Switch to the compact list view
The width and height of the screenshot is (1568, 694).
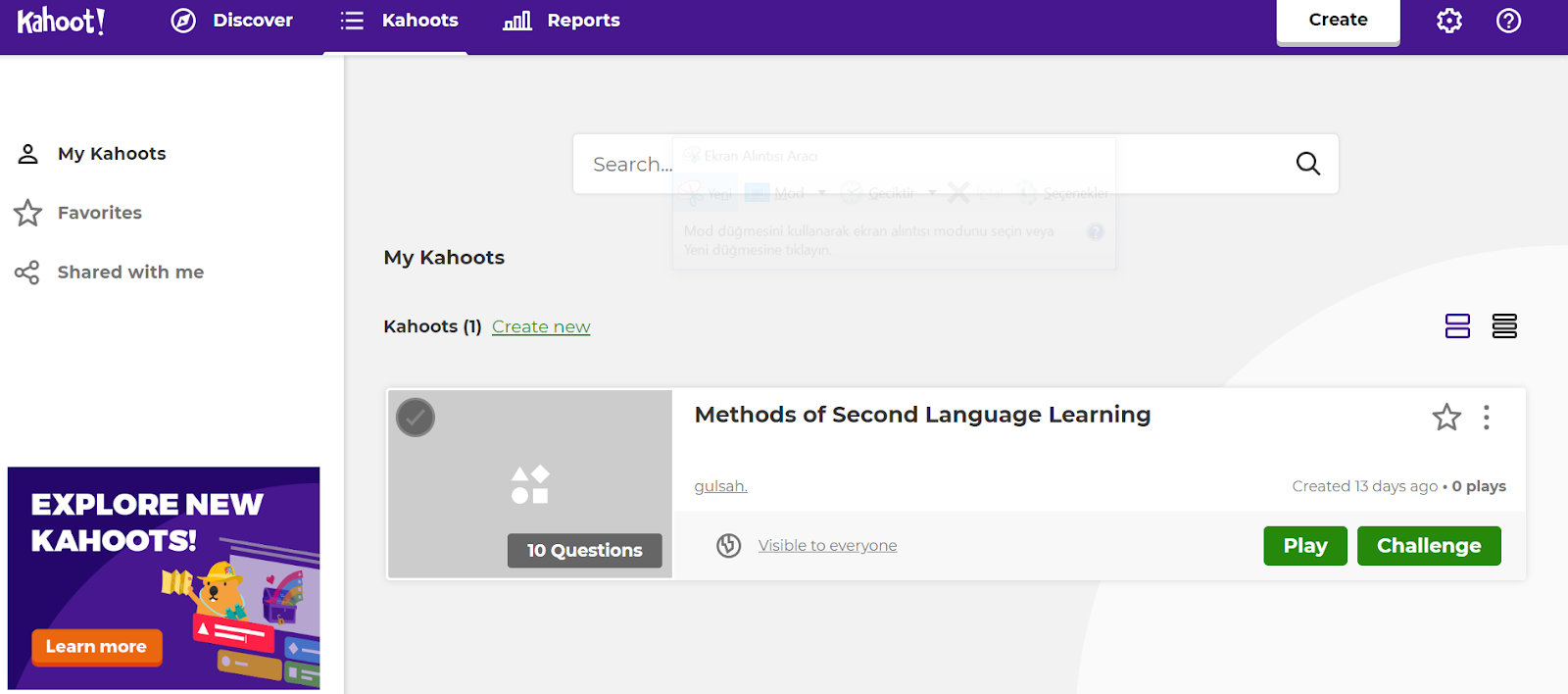[x=1504, y=326]
